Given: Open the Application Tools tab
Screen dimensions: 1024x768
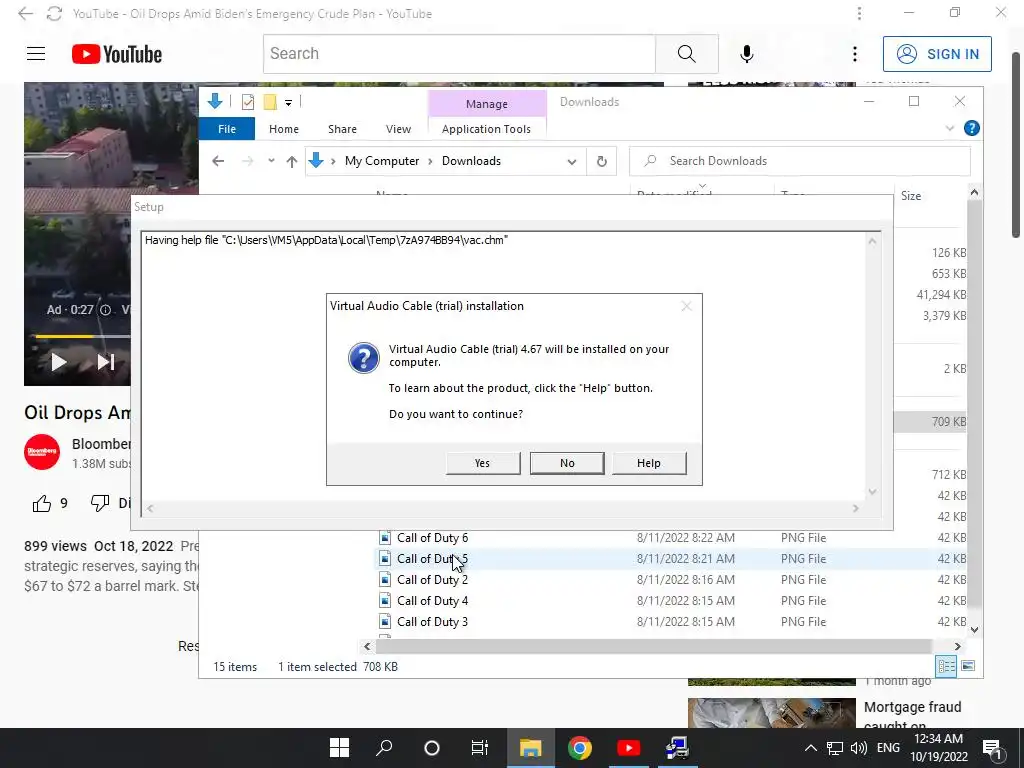Looking at the screenshot, I should (487, 129).
